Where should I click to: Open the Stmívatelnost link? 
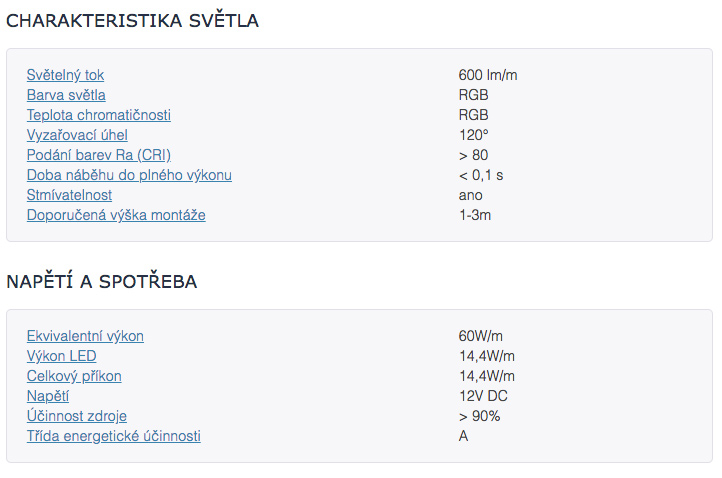coord(69,195)
